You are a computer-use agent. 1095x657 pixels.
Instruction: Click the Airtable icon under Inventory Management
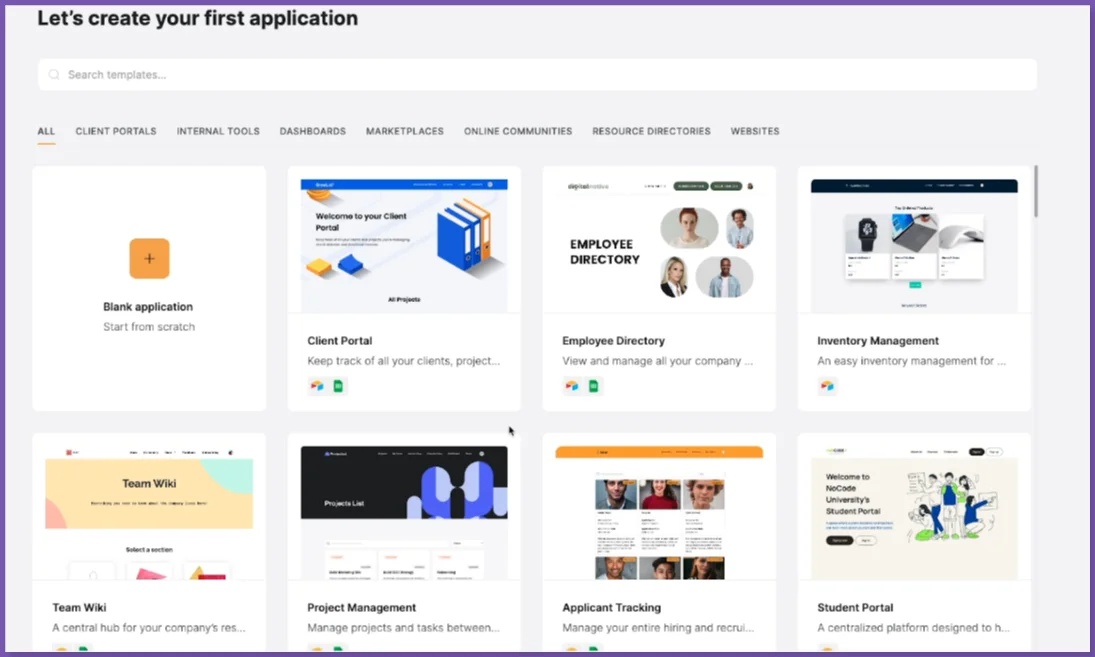826,385
